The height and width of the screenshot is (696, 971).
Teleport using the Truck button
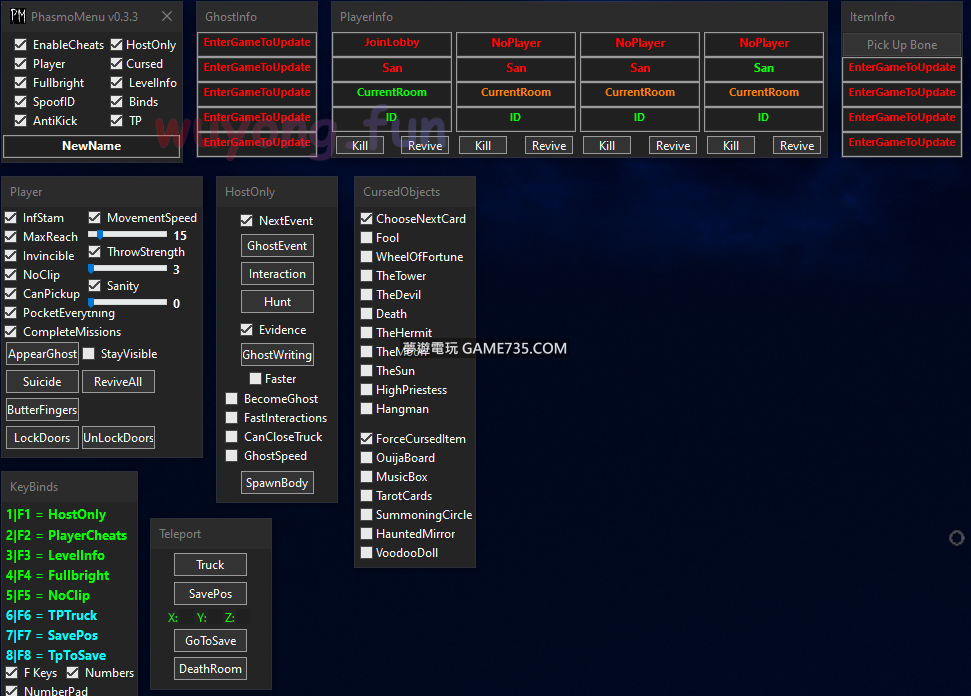pyautogui.click(x=210, y=565)
